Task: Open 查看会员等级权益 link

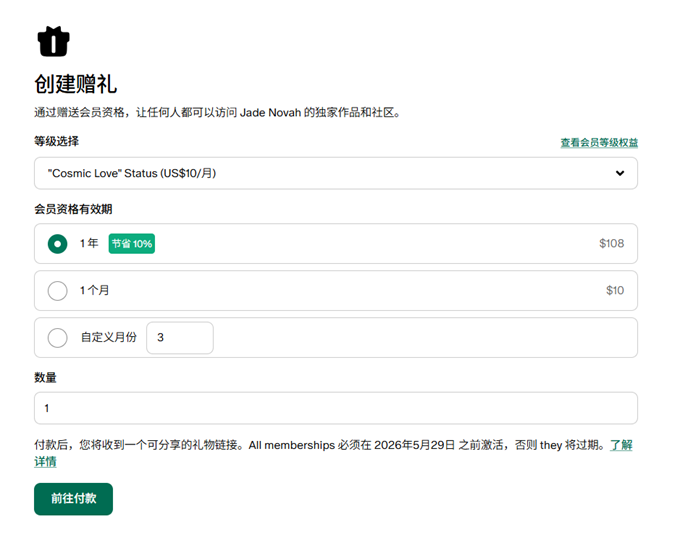Action: point(598,143)
